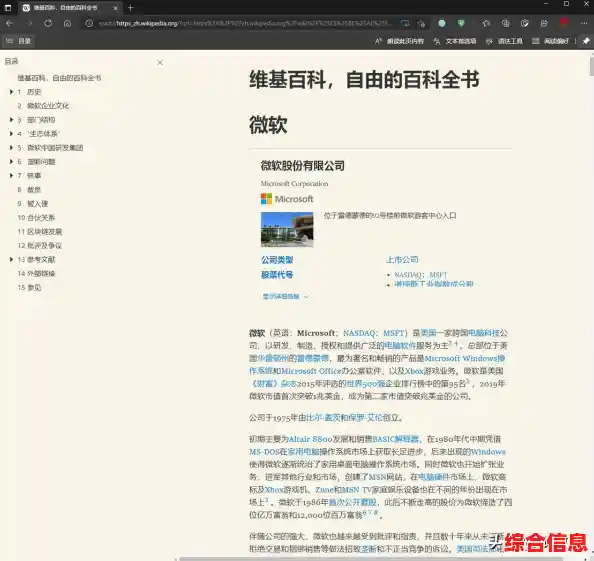
Task: Open the Zune link
Action: coord(324,490)
